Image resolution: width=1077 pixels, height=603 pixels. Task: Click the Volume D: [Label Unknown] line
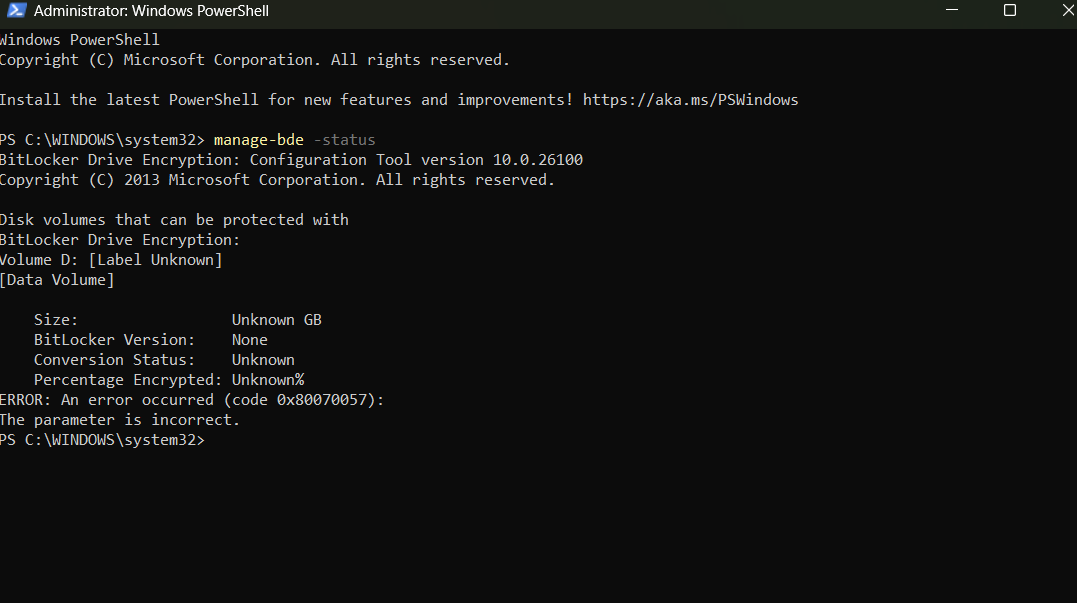click(x=110, y=259)
